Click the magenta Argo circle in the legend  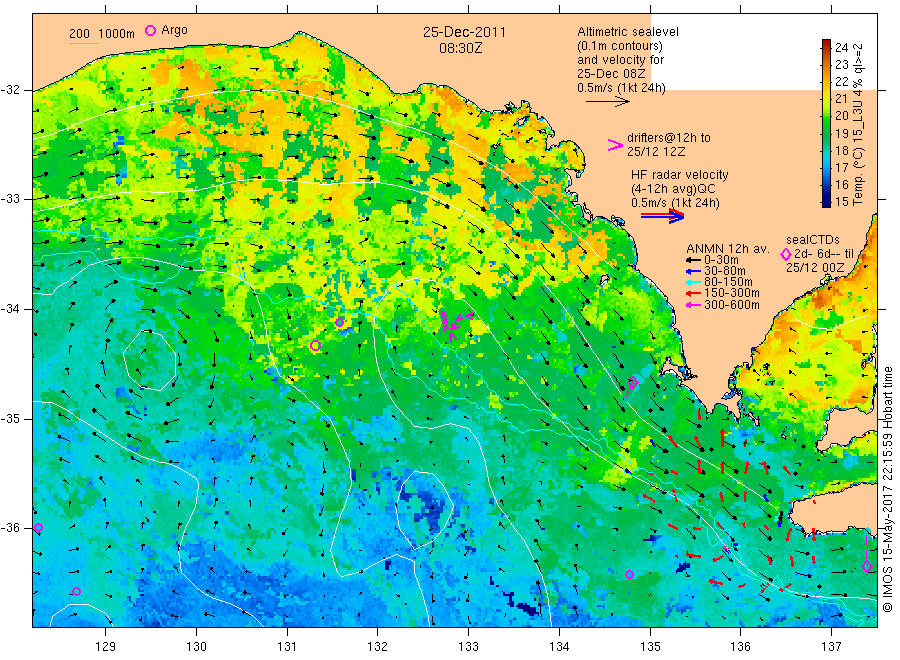pyautogui.click(x=150, y=30)
